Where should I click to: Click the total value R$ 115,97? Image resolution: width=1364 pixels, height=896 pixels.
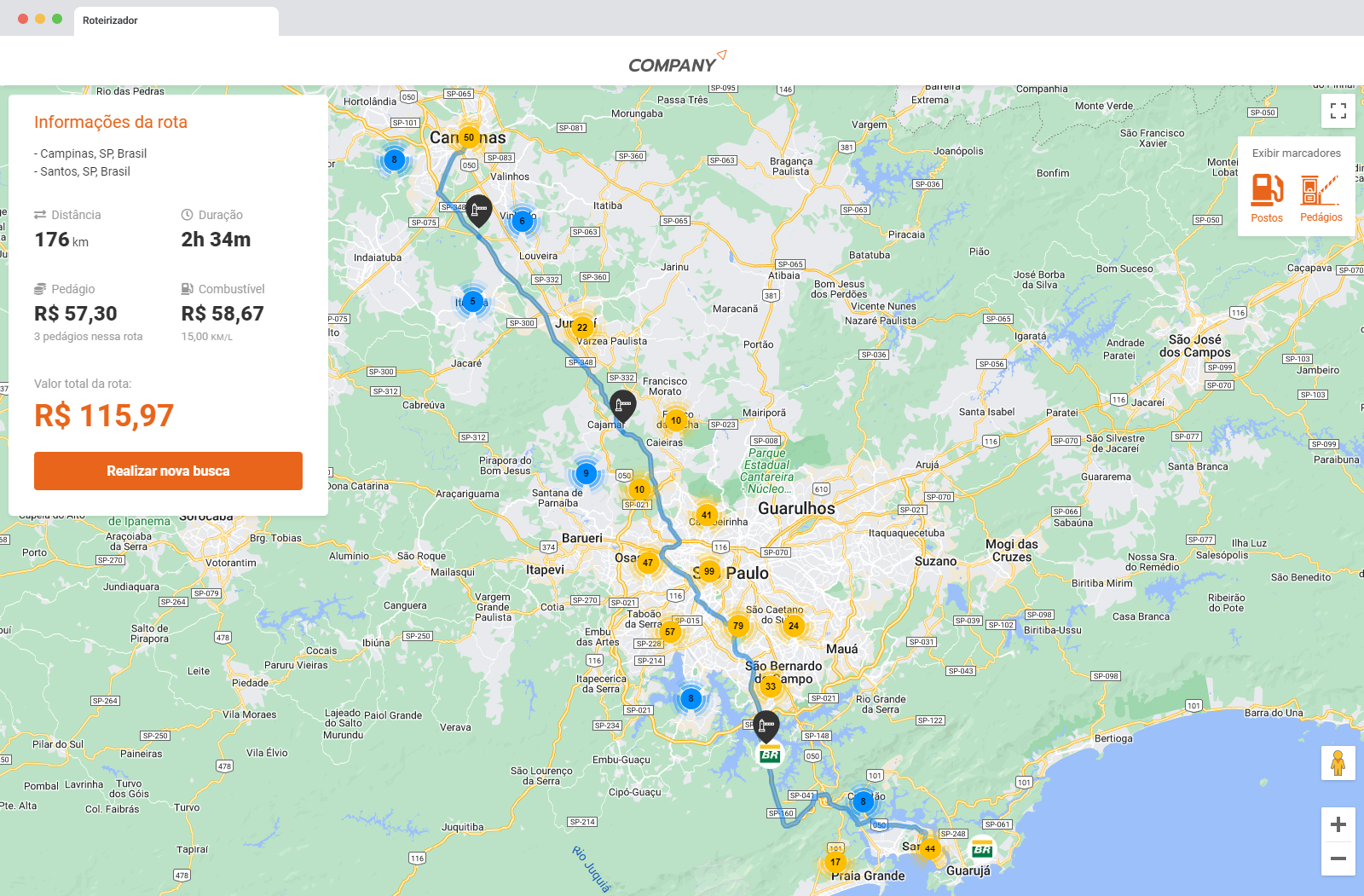[104, 415]
